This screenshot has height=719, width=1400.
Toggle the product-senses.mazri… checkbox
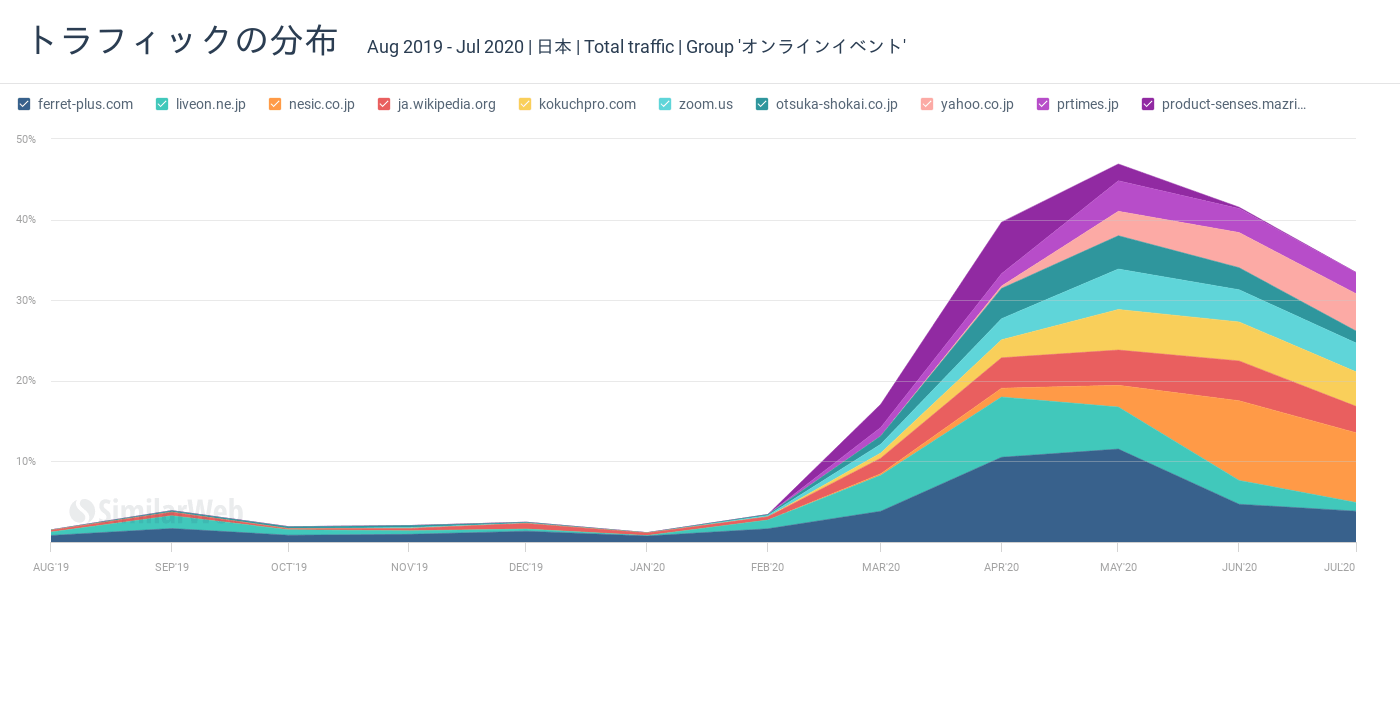click(x=1148, y=104)
